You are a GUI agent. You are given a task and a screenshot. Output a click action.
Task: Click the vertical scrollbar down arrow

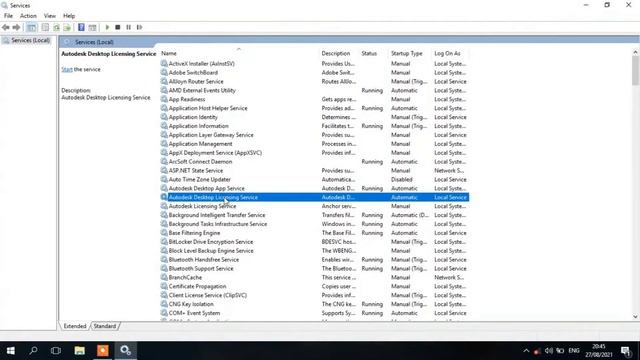point(635,317)
